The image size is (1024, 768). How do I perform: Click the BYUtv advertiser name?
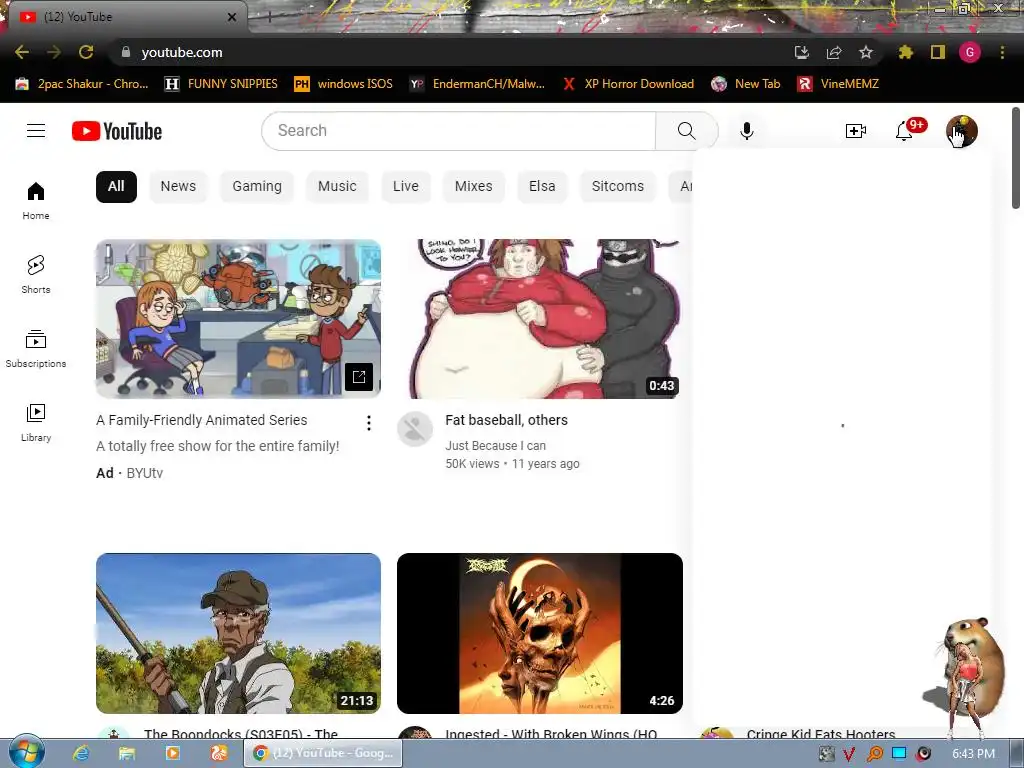coord(144,473)
